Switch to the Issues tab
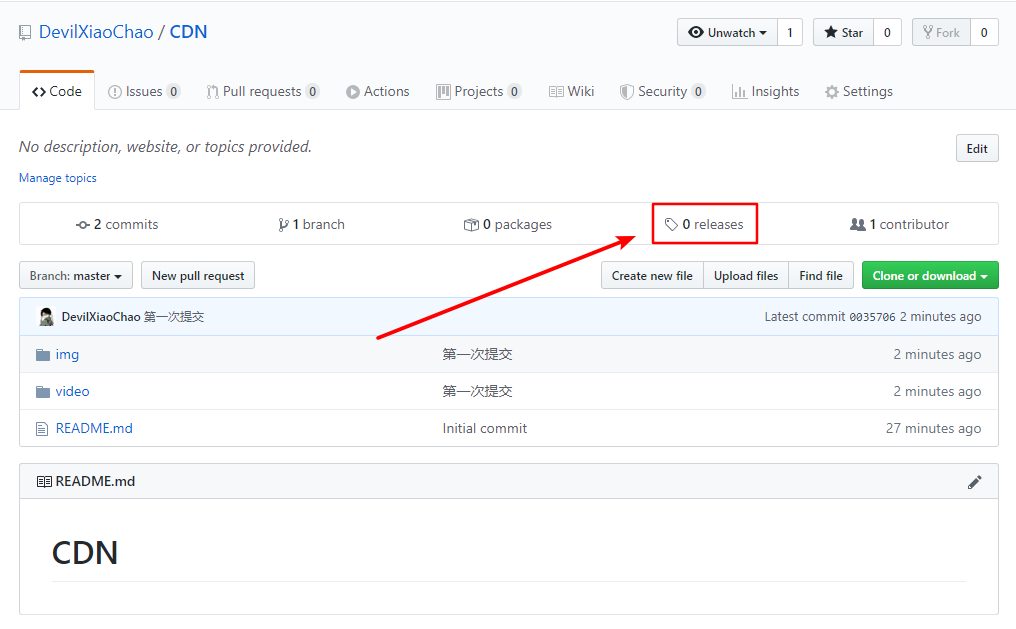The width and height of the screenshot is (1016, 629). coord(144,92)
